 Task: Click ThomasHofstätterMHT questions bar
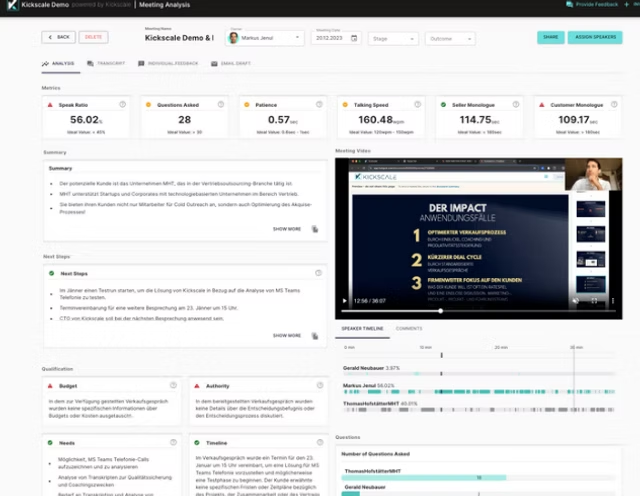(424, 477)
